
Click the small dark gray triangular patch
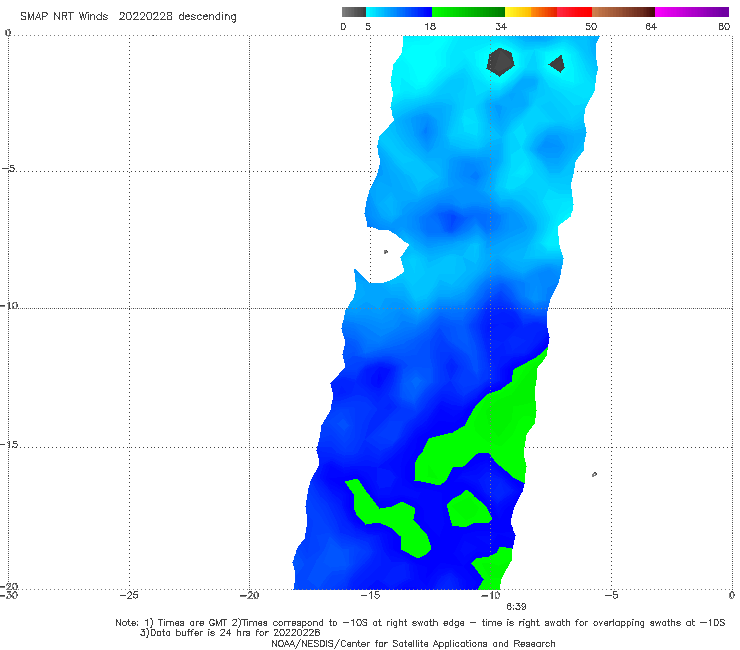click(x=558, y=64)
